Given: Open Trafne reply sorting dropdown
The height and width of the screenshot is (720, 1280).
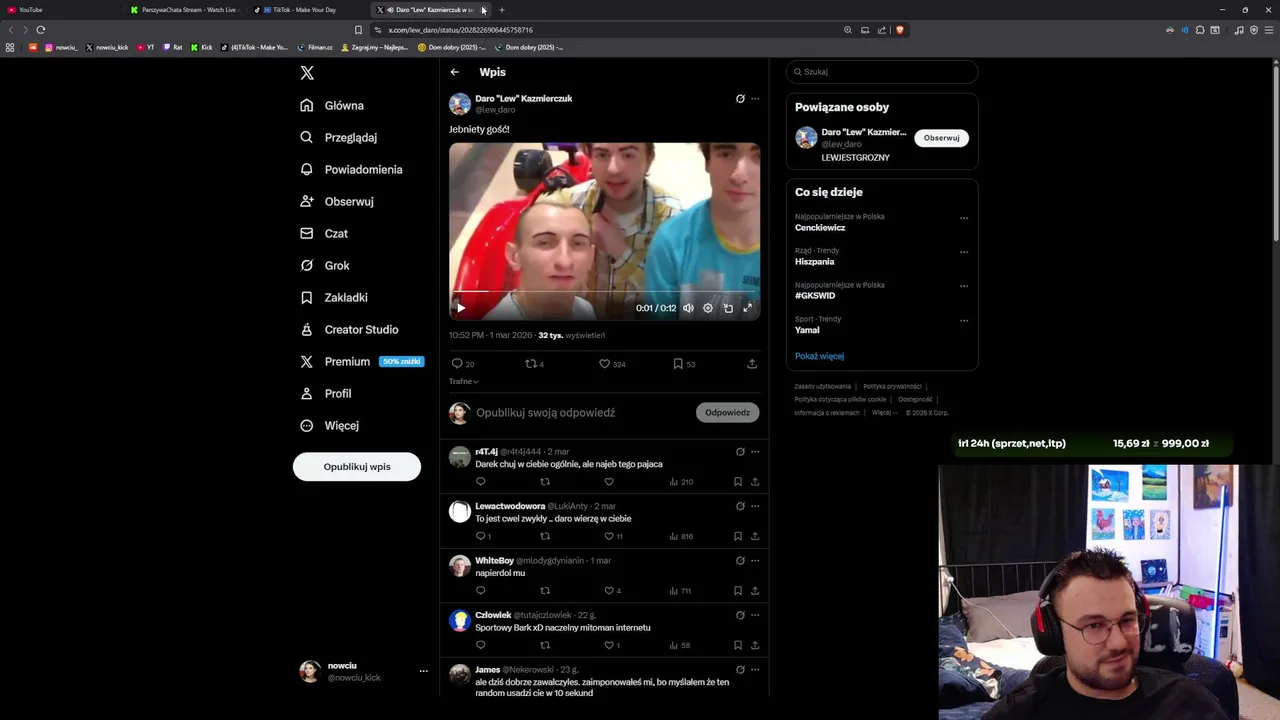Looking at the screenshot, I should coord(464,381).
